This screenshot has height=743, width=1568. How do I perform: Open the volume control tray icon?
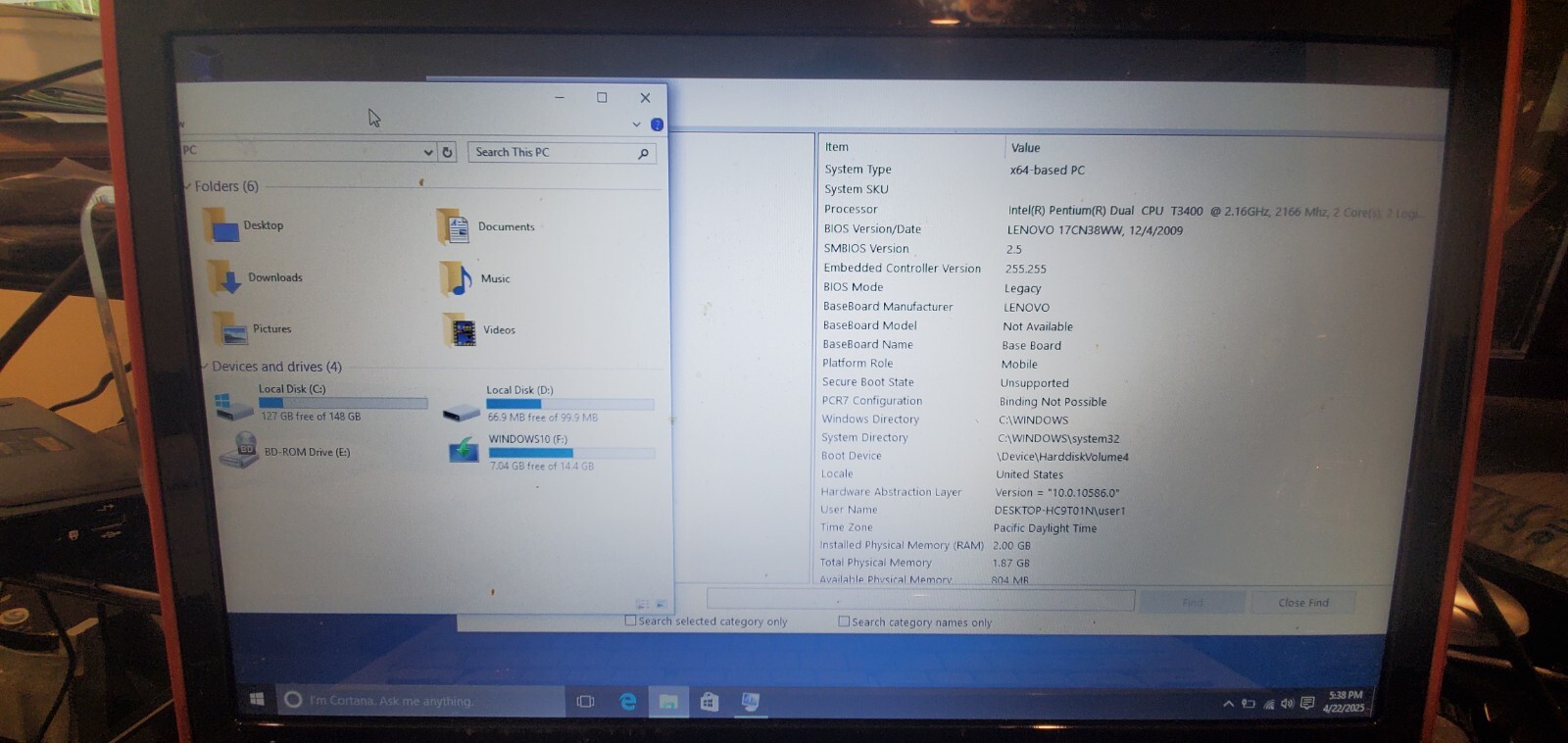tap(1288, 704)
